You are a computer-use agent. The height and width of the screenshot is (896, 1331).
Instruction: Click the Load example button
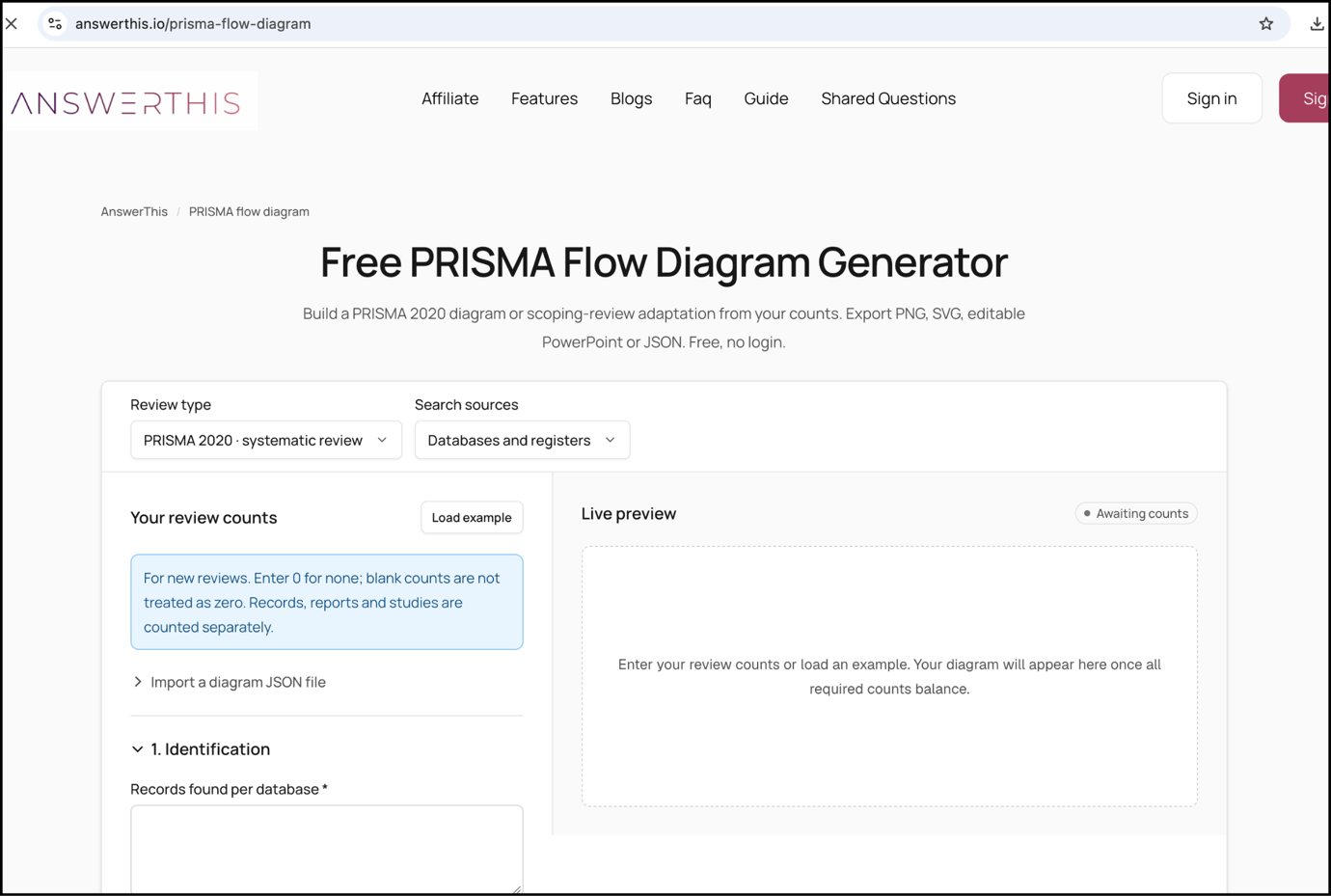472,518
